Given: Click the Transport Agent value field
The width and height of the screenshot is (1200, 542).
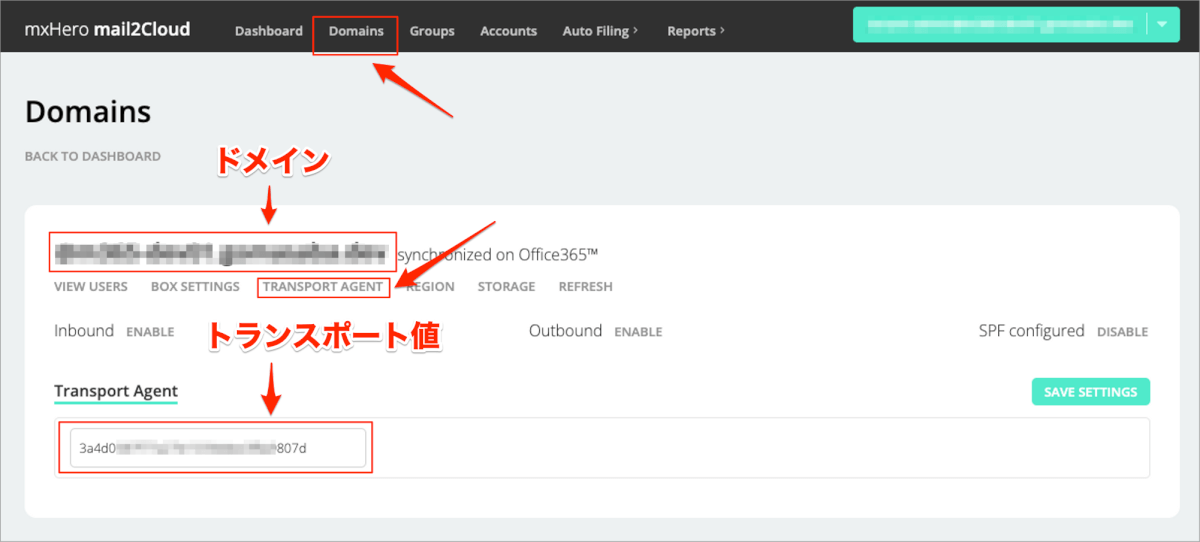Looking at the screenshot, I should pos(218,448).
